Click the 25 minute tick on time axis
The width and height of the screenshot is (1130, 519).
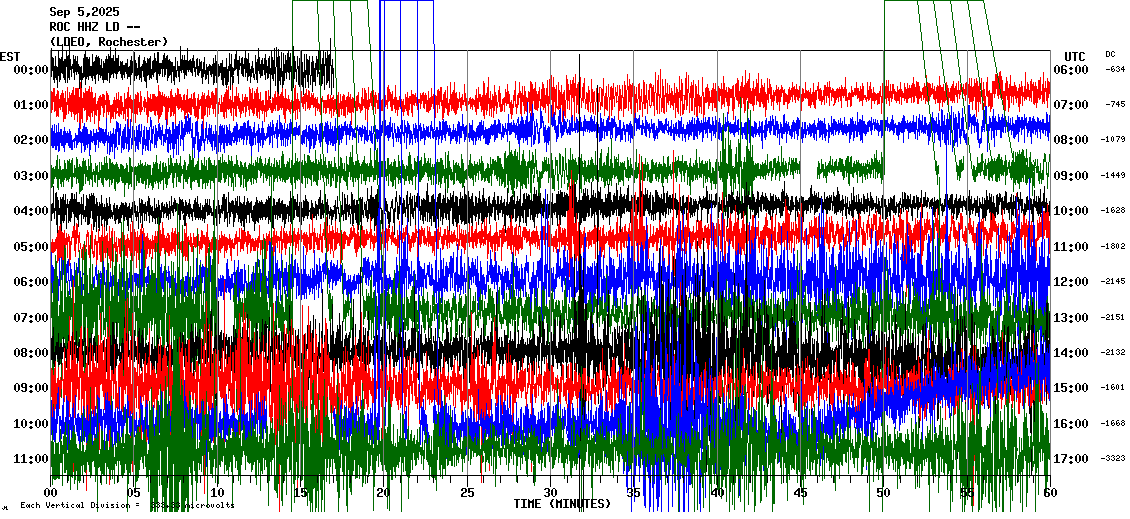(467, 493)
